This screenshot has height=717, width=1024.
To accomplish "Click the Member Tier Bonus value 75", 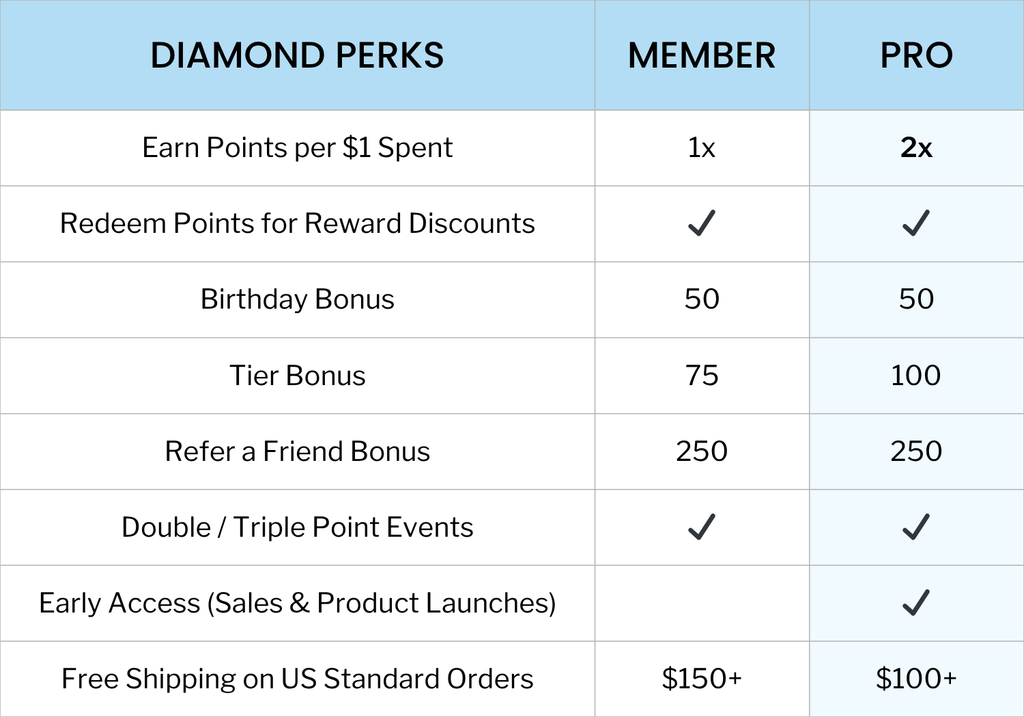I will coord(702,375).
